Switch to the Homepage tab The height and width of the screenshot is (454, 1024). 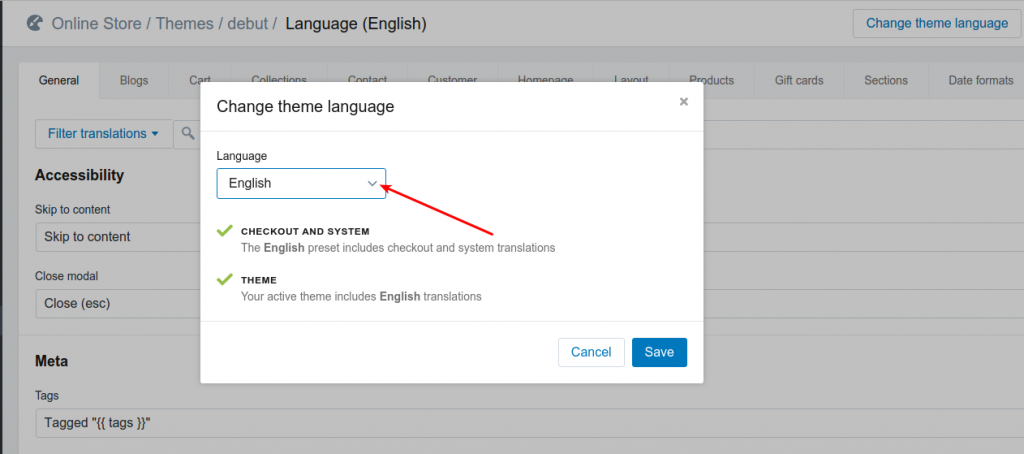545,80
